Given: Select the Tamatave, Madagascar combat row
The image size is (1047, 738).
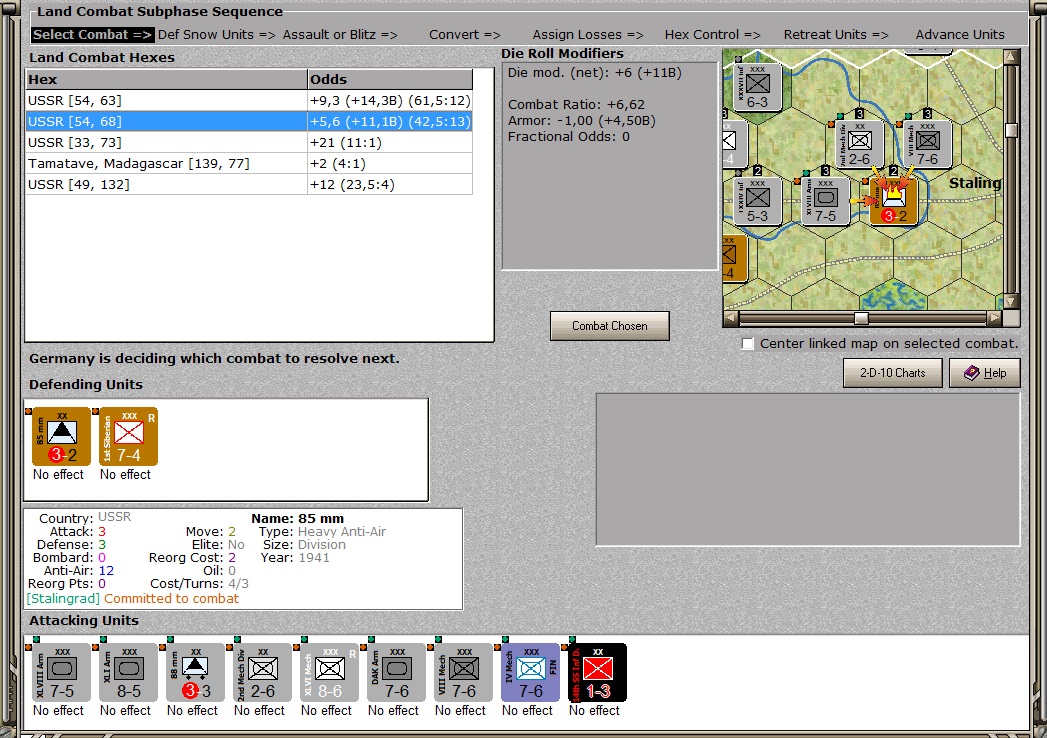Looking at the screenshot, I should (x=249, y=164).
